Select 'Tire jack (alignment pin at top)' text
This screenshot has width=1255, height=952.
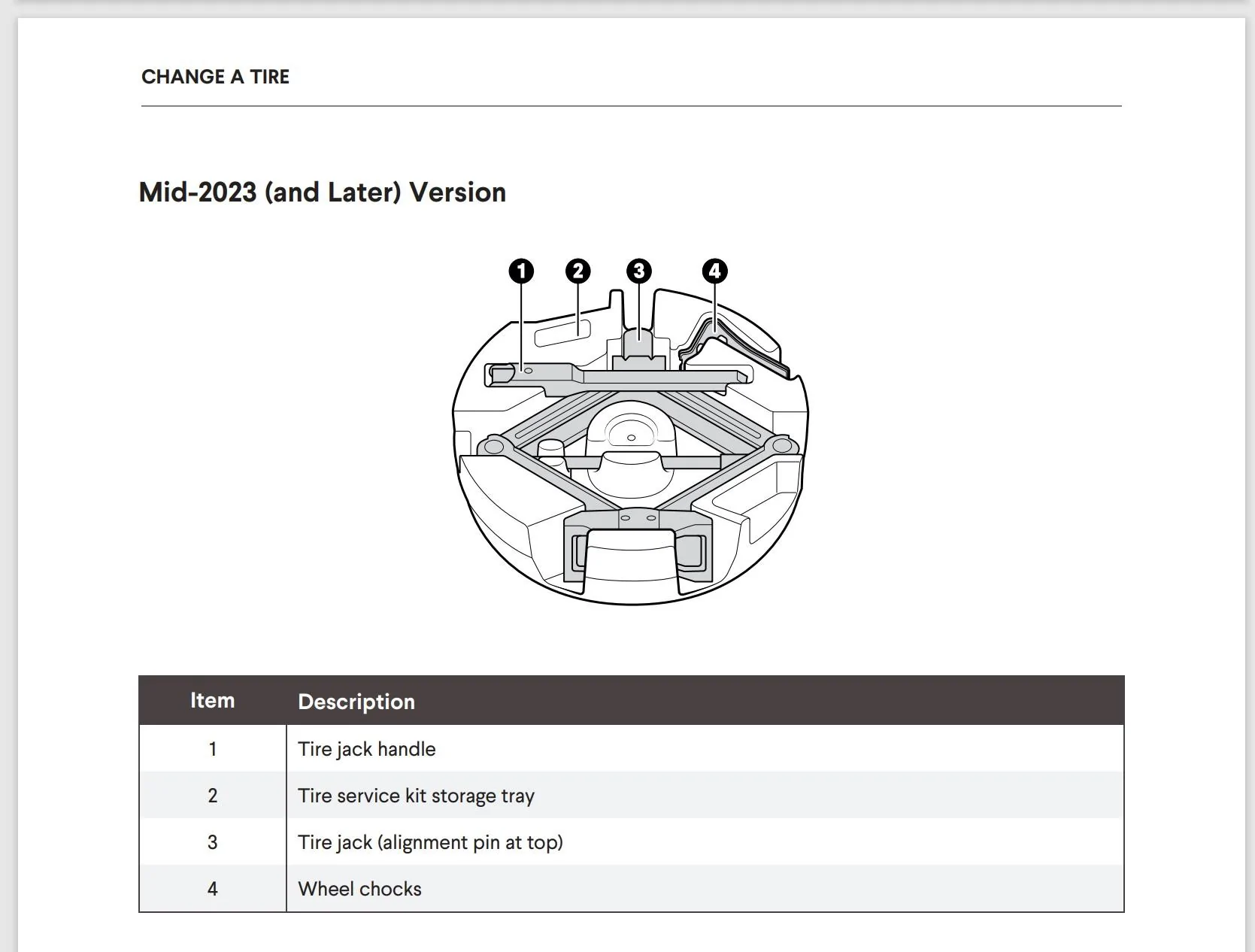click(x=431, y=842)
